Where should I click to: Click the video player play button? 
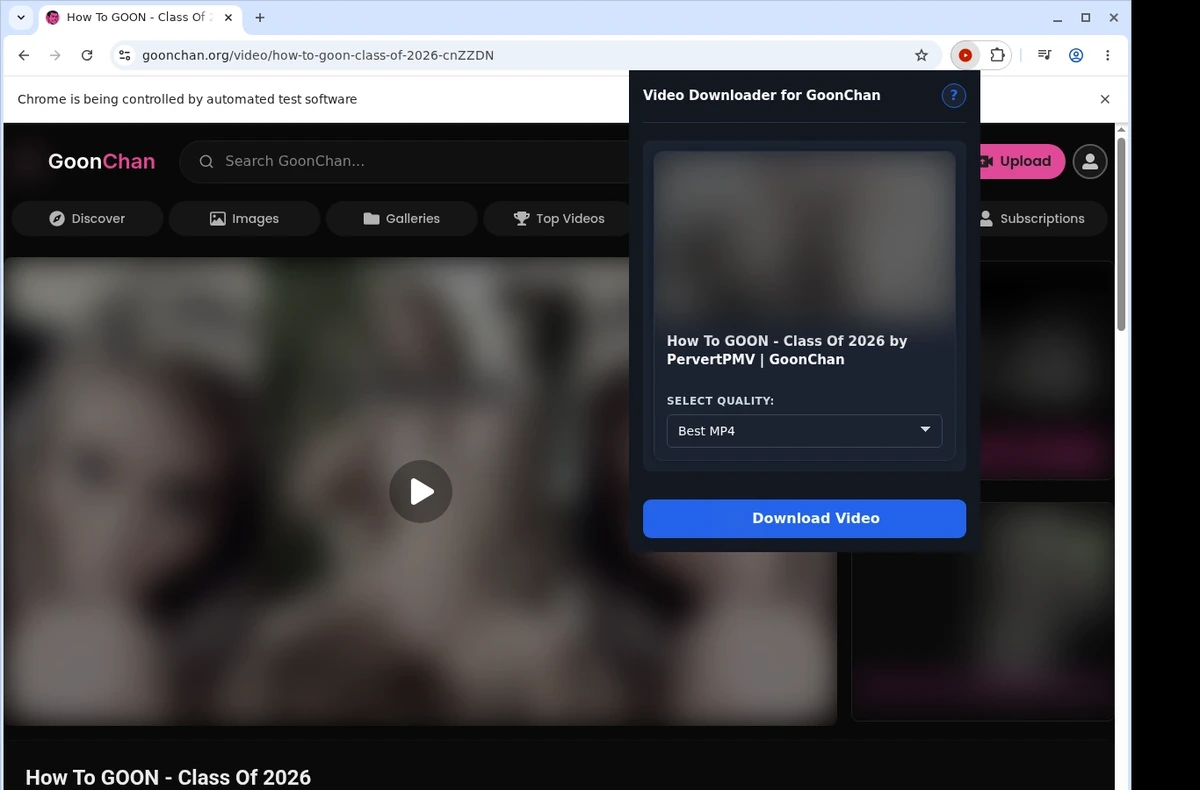click(x=420, y=491)
